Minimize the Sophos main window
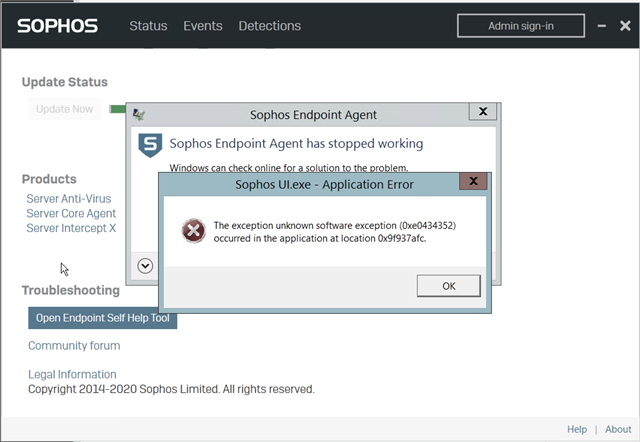The height and width of the screenshot is (442, 640). click(x=602, y=26)
